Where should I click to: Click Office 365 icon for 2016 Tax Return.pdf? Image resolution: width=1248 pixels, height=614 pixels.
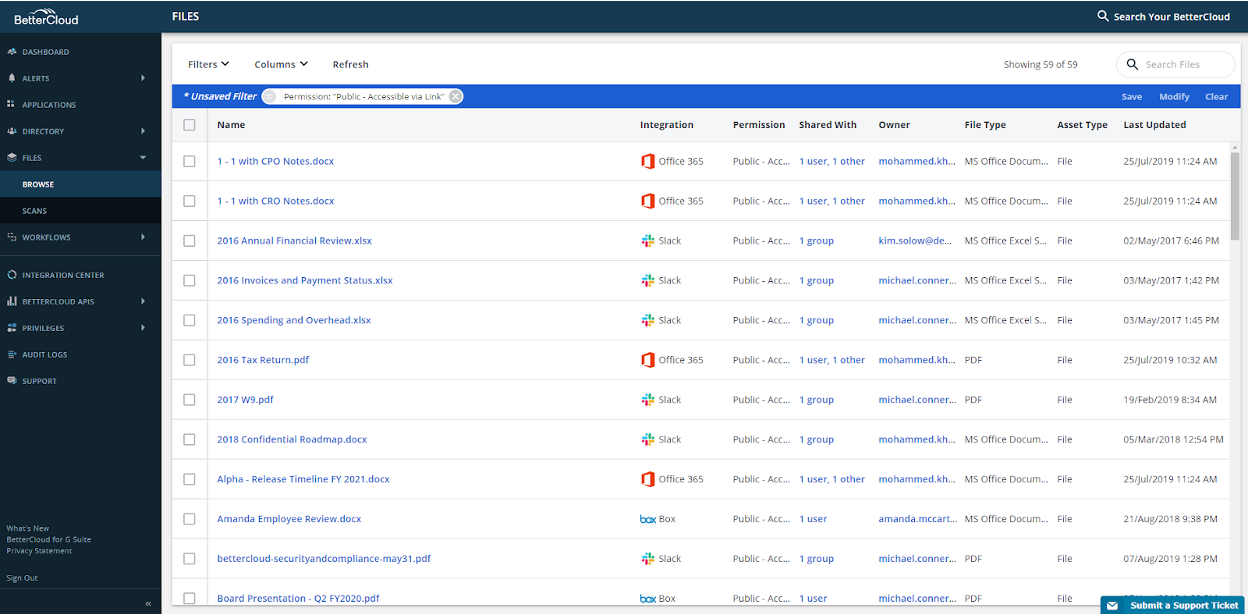(647, 360)
